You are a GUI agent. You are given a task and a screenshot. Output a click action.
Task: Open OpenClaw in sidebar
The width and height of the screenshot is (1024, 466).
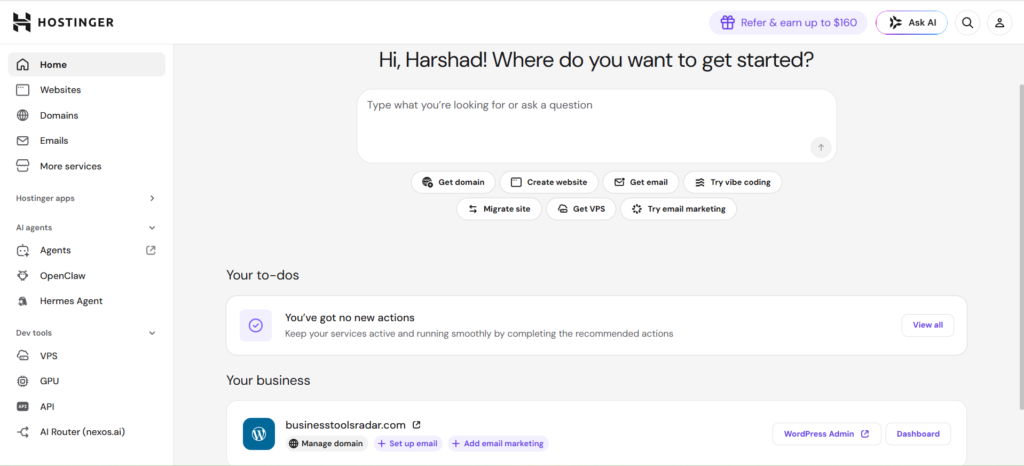tap(87, 275)
